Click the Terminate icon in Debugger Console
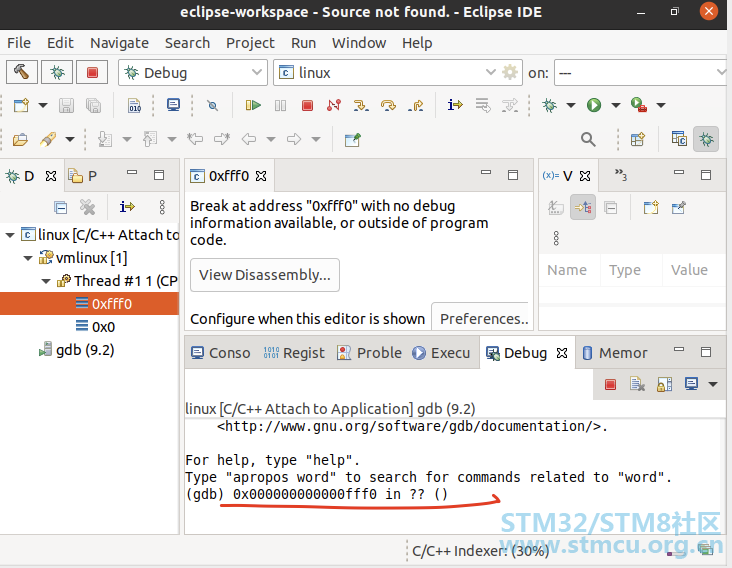The height and width of the screenshot is (568, 732). point(610,385)
